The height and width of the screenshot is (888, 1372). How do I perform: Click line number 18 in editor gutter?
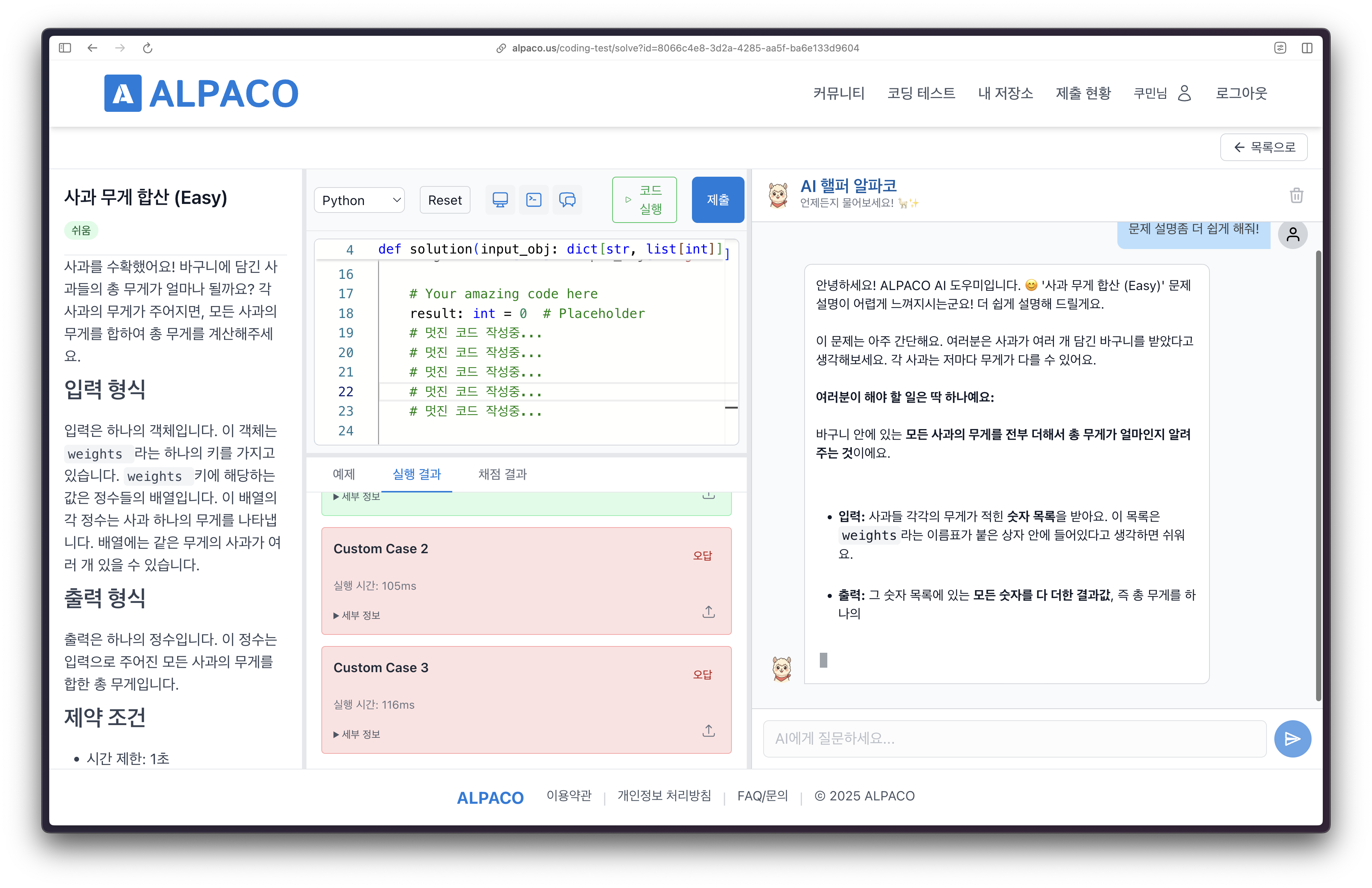[x=345, y=314]
